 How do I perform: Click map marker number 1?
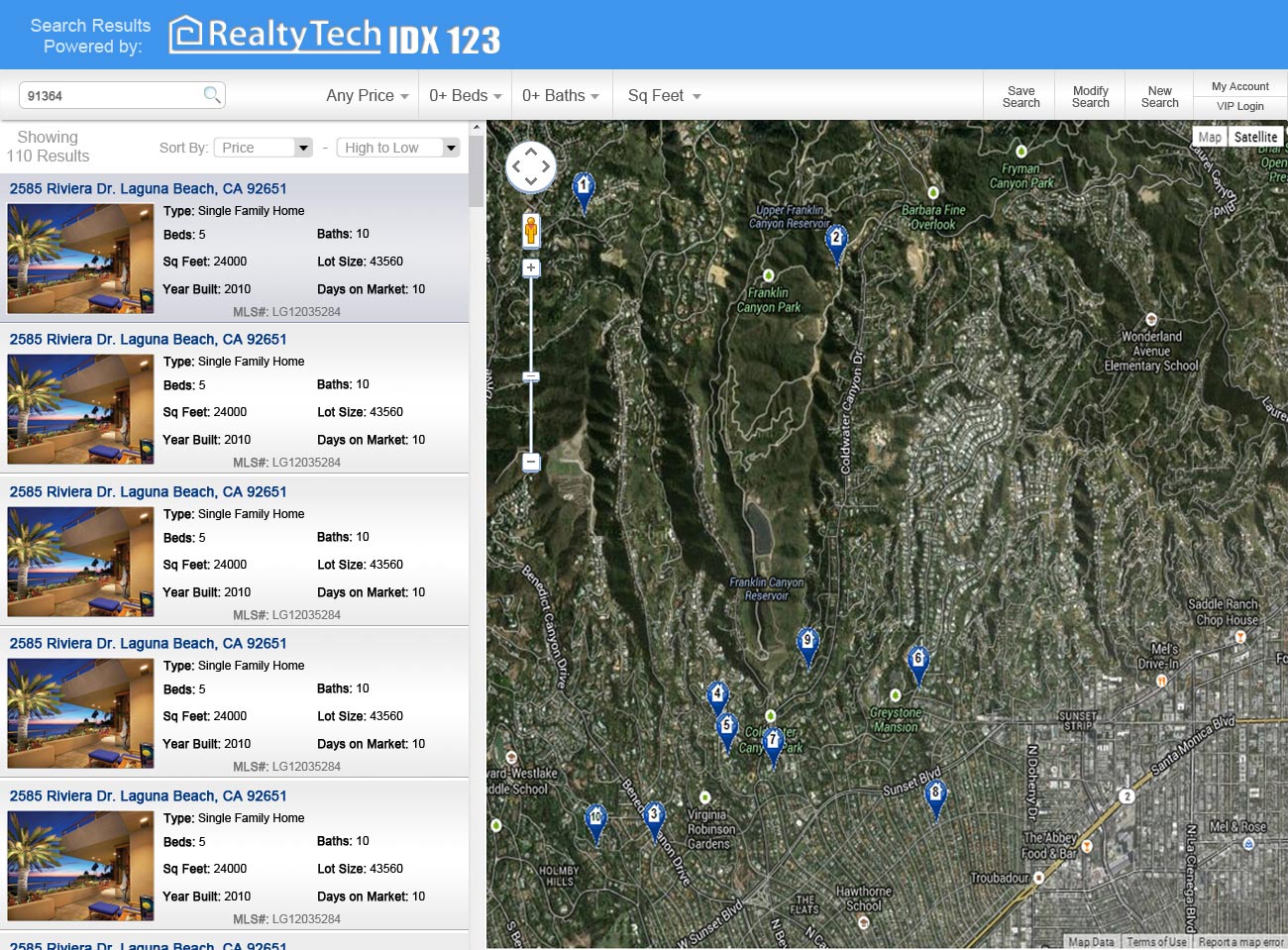(x=584, y=191)
